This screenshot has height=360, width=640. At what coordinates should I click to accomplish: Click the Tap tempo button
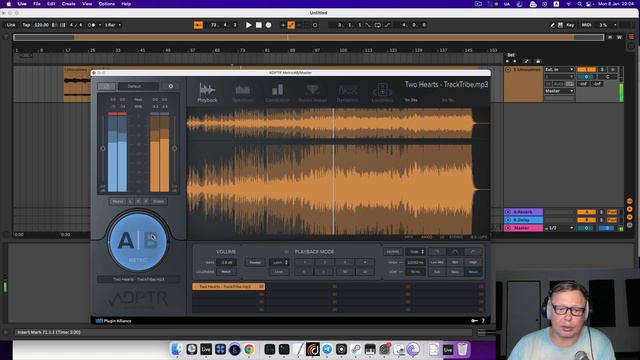point(26,25)
